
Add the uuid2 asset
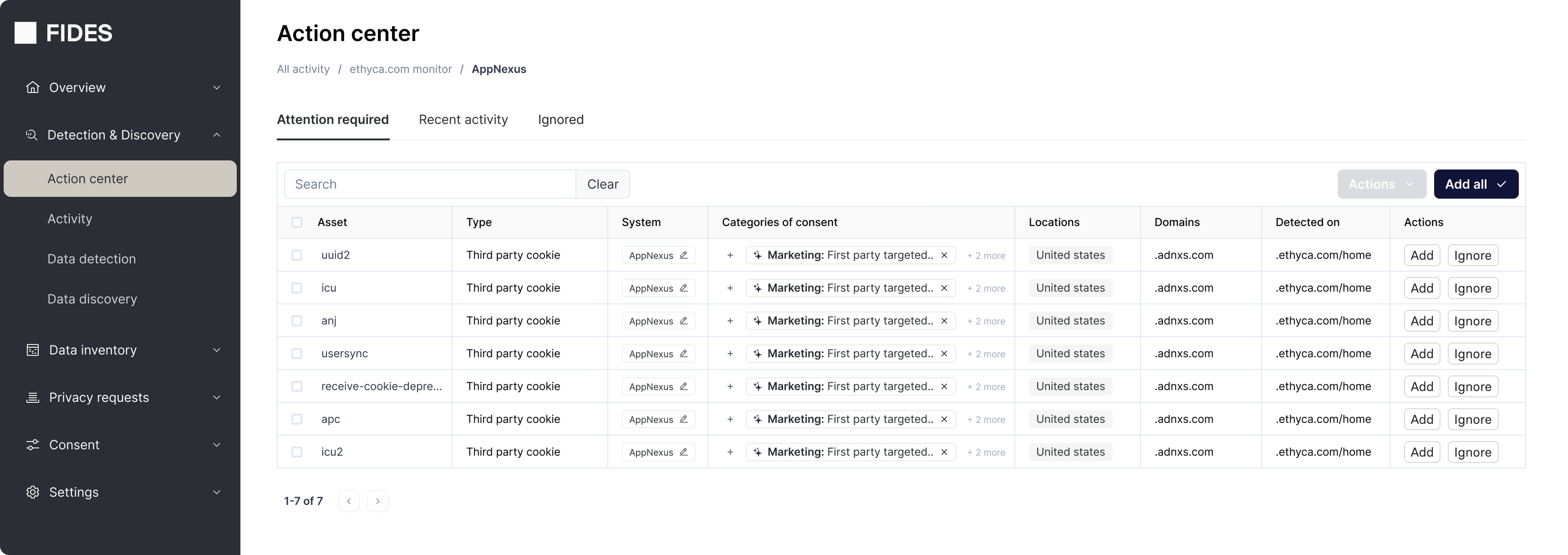[x=1422, y=255]
